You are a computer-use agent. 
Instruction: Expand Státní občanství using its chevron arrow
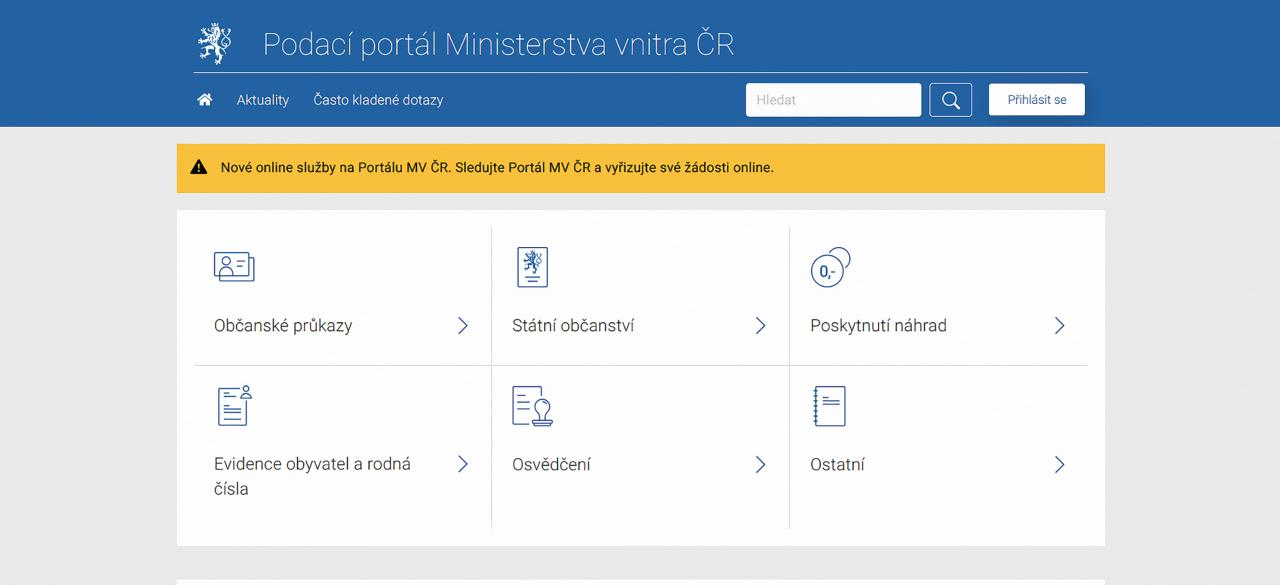[760, 326]
